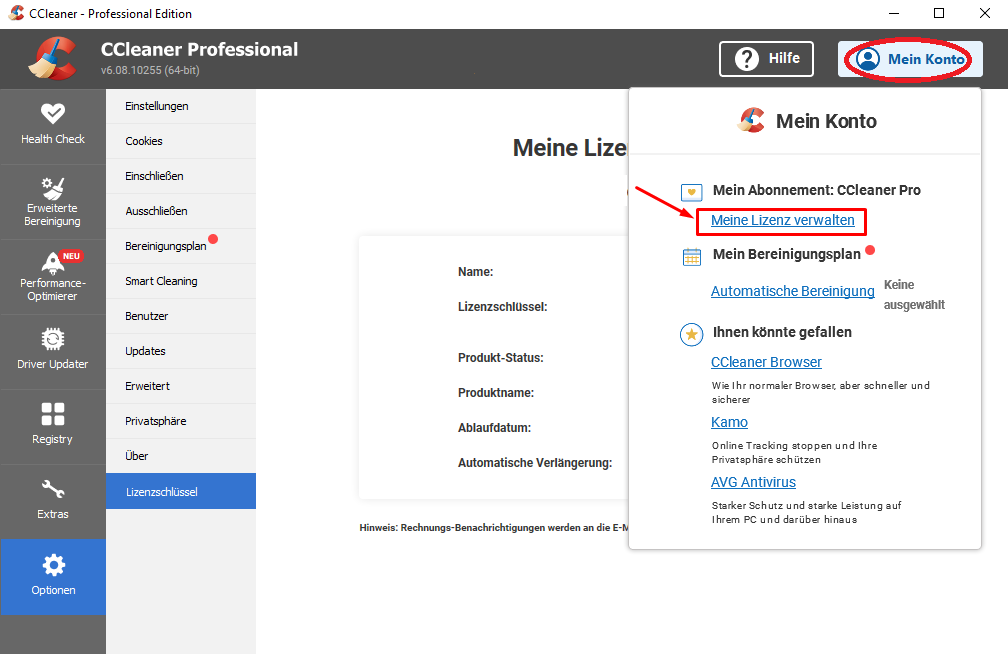
Task: Open Automatische Bereinigung link
Action: tap(793, 291)
